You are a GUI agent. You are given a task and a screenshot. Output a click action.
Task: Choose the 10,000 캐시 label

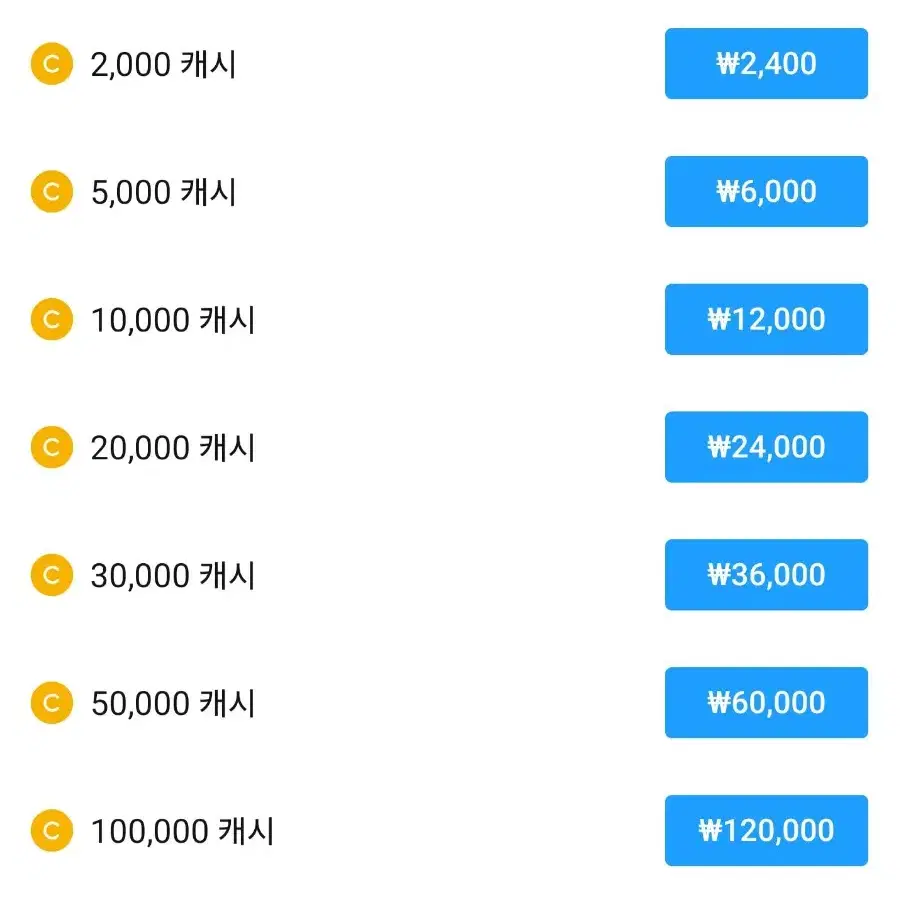click(x=173, y=320)
